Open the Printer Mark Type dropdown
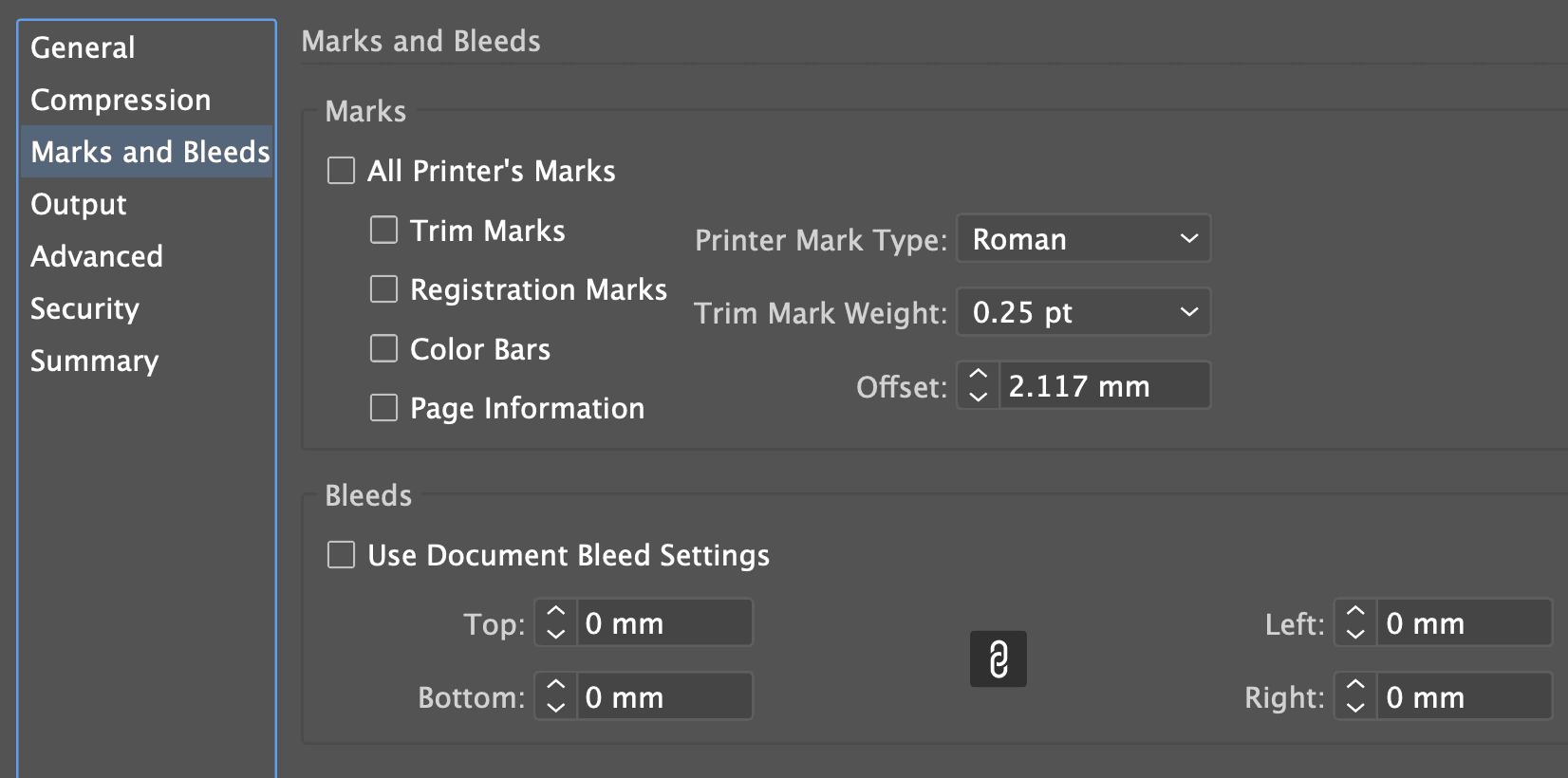Screen dimensions: 1568x778 [1083, 238]
